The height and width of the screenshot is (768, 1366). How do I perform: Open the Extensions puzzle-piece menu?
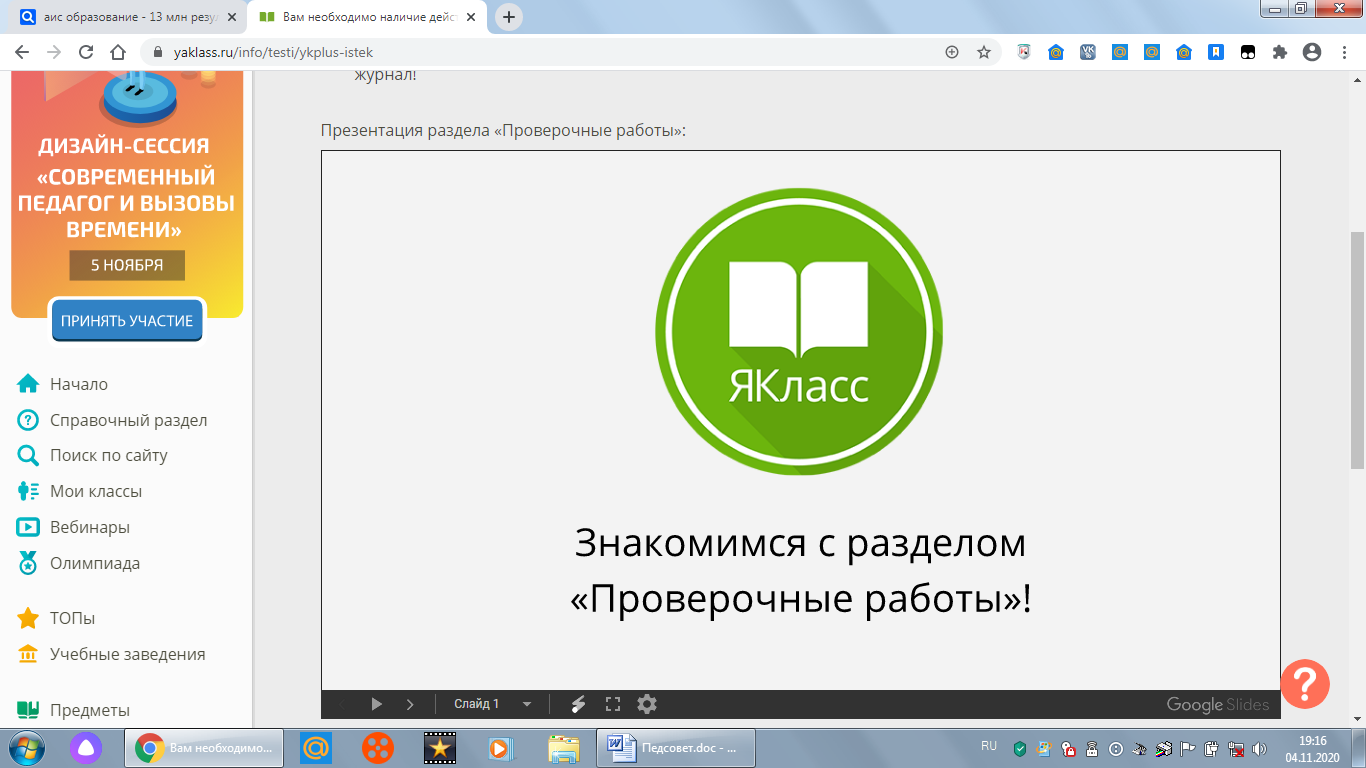tap(1280, 52)
